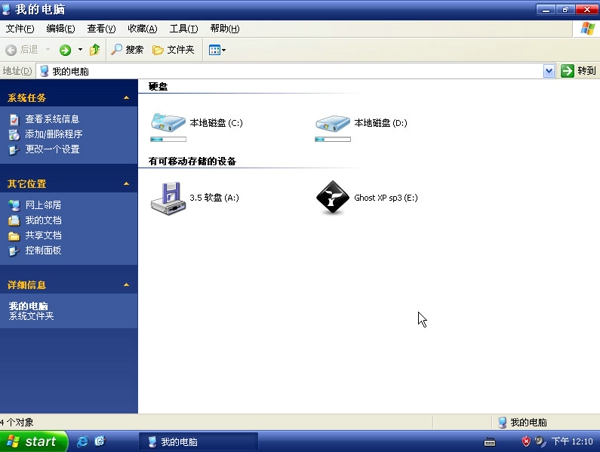This screenshot has height=452, width=600.
Task: Click the Windows flag logo
Action: [587, 29]
